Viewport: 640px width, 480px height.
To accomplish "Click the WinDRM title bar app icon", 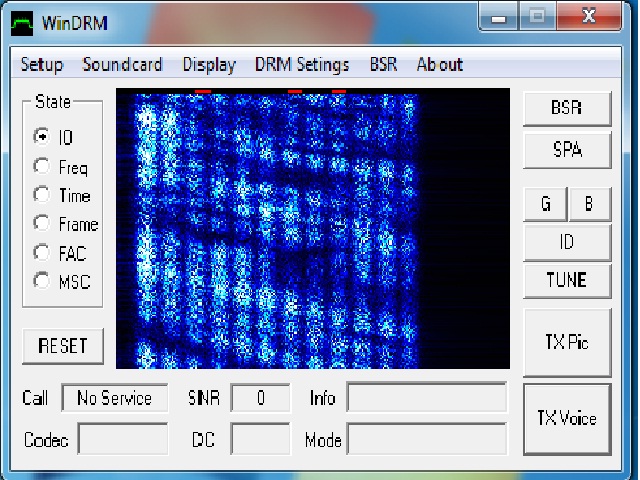I will (x=22, y=21).
